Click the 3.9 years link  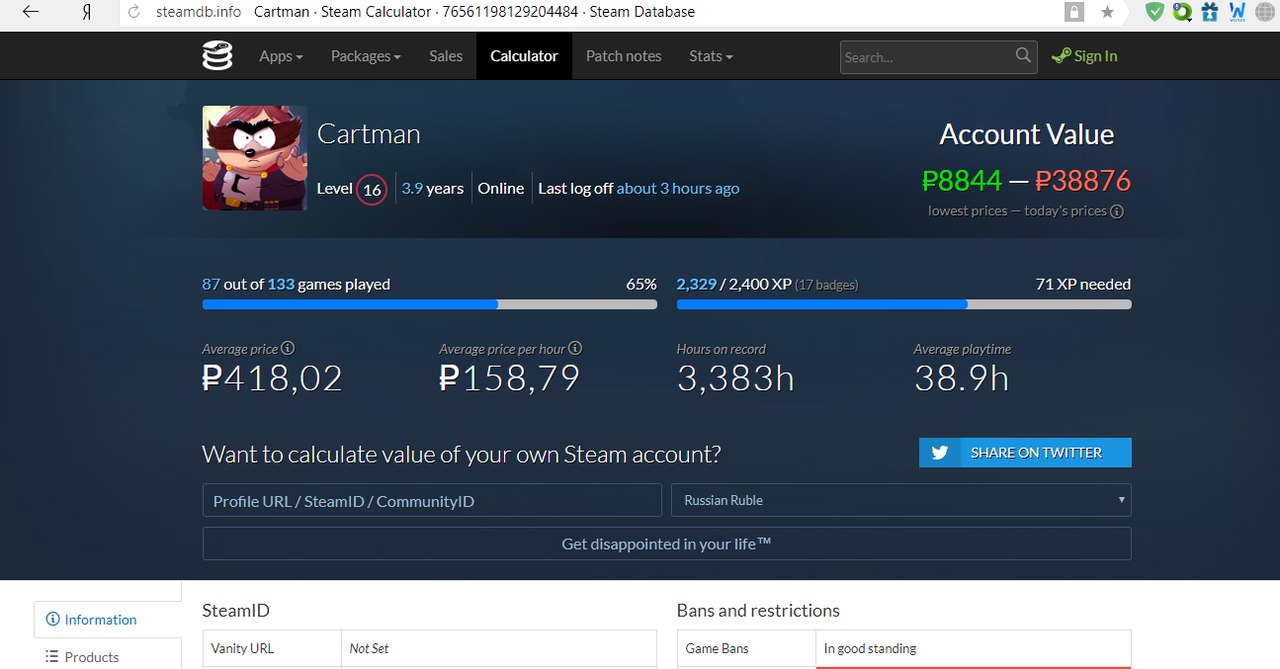(432, 188)
